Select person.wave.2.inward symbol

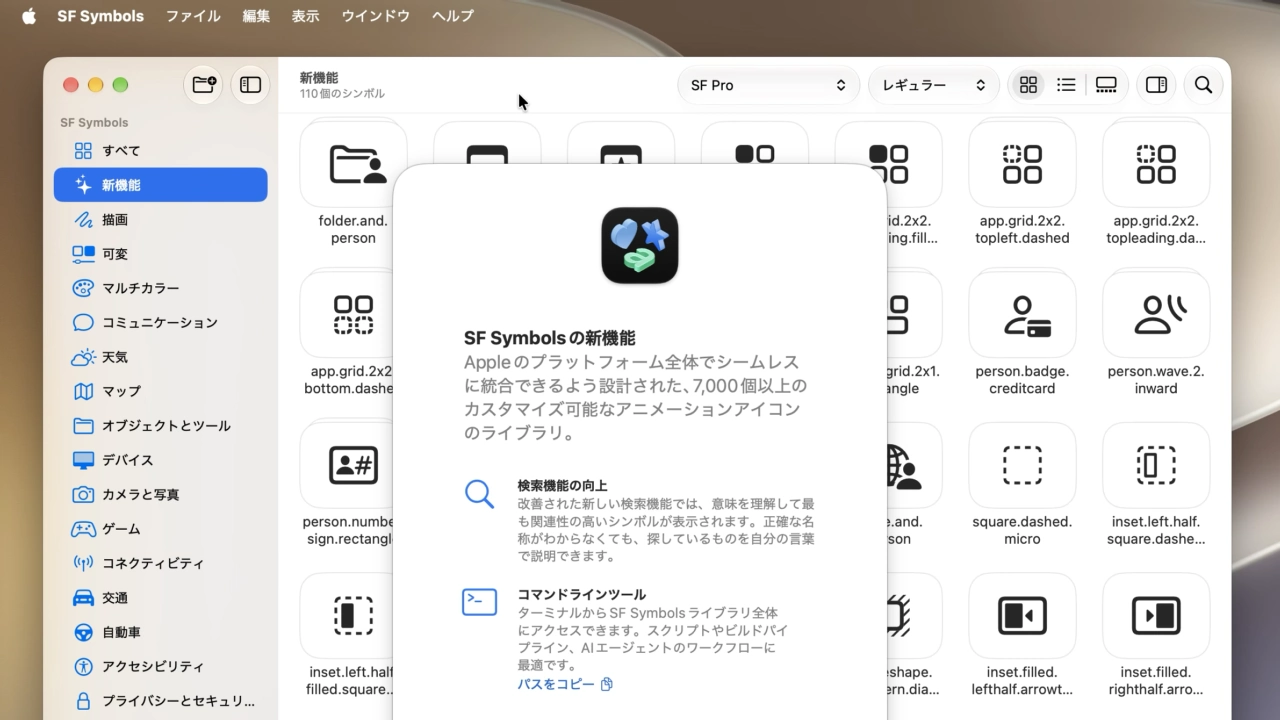(x=1156, y=314)
